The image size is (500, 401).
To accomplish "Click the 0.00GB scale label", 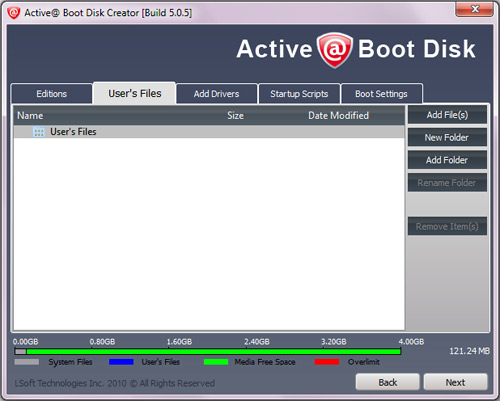I will pos(25,342).
